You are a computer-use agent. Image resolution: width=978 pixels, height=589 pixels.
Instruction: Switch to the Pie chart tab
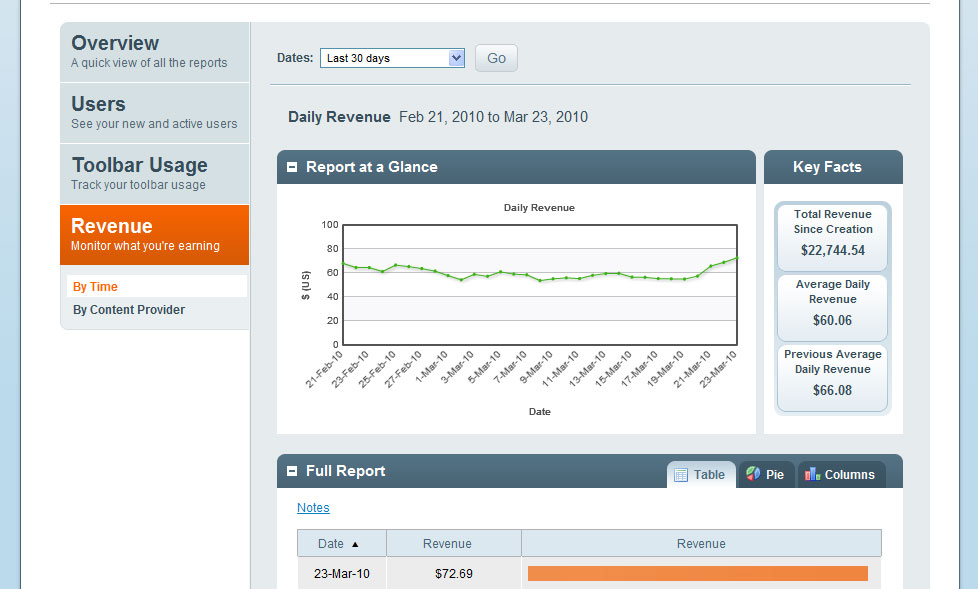[766, 475]
